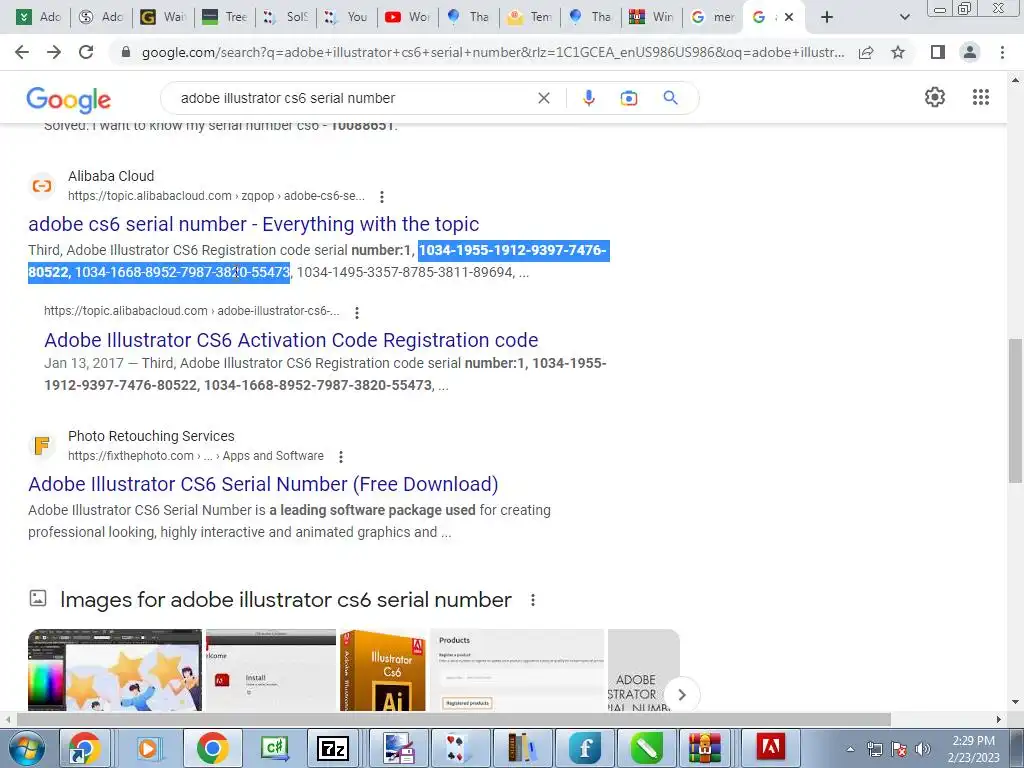Viewport: 1024px width, 768px height.
Task: Click the horizontal page scrollbar
Action: click(x=453, y=720)
